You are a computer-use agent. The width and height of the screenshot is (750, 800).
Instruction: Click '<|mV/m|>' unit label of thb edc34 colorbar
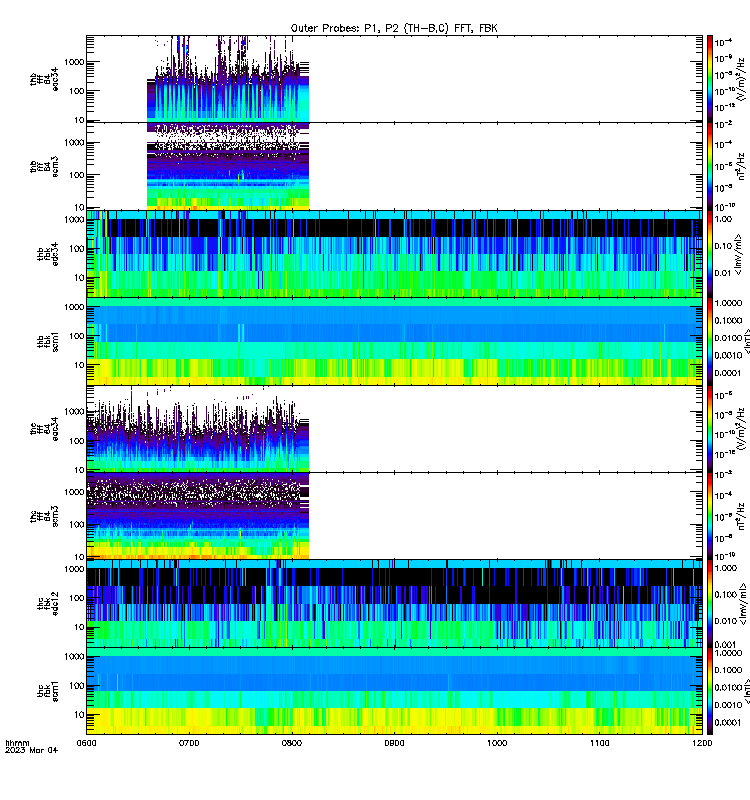click(738, 254)
